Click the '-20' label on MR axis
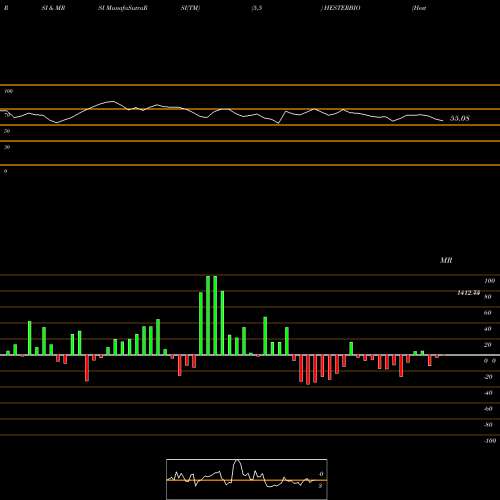This screenshot has width=500, height=500. click(x=488, y=377)
